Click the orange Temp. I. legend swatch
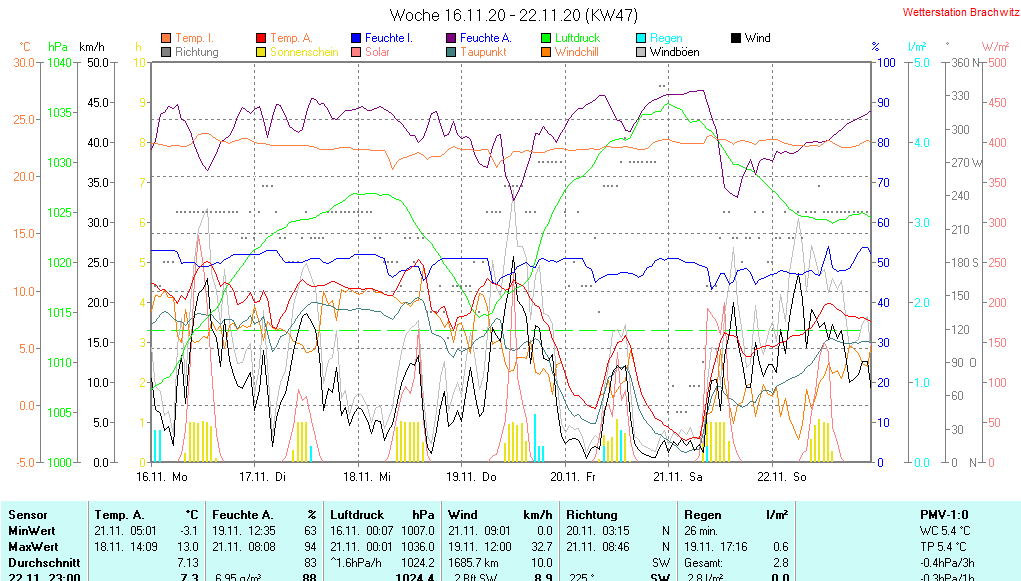Viewport: 1021px width, 581px height. click(x=166, y=38)
